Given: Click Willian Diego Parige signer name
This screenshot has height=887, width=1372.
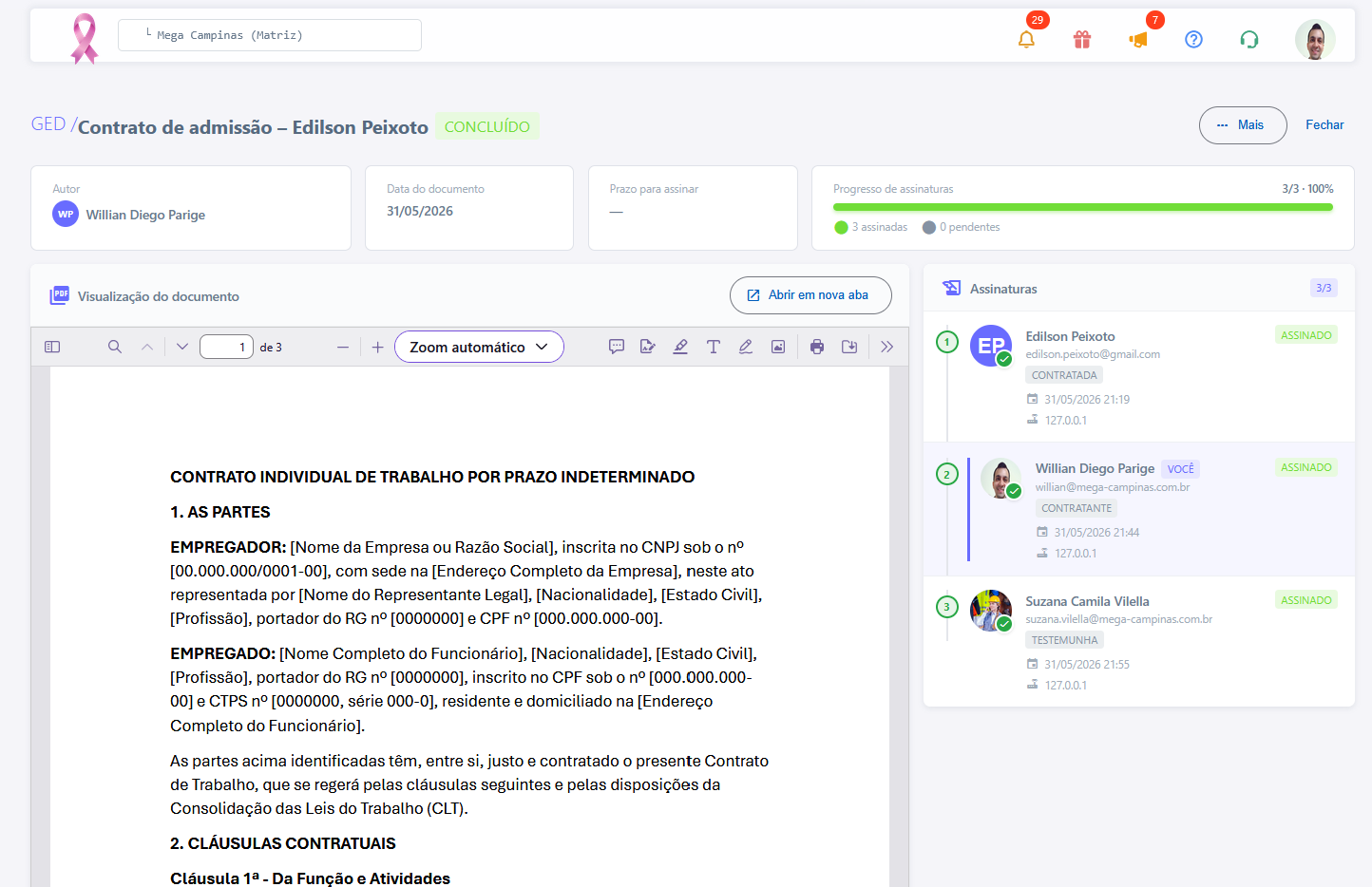Looking at the screenshot, I should click(1095, 468).
